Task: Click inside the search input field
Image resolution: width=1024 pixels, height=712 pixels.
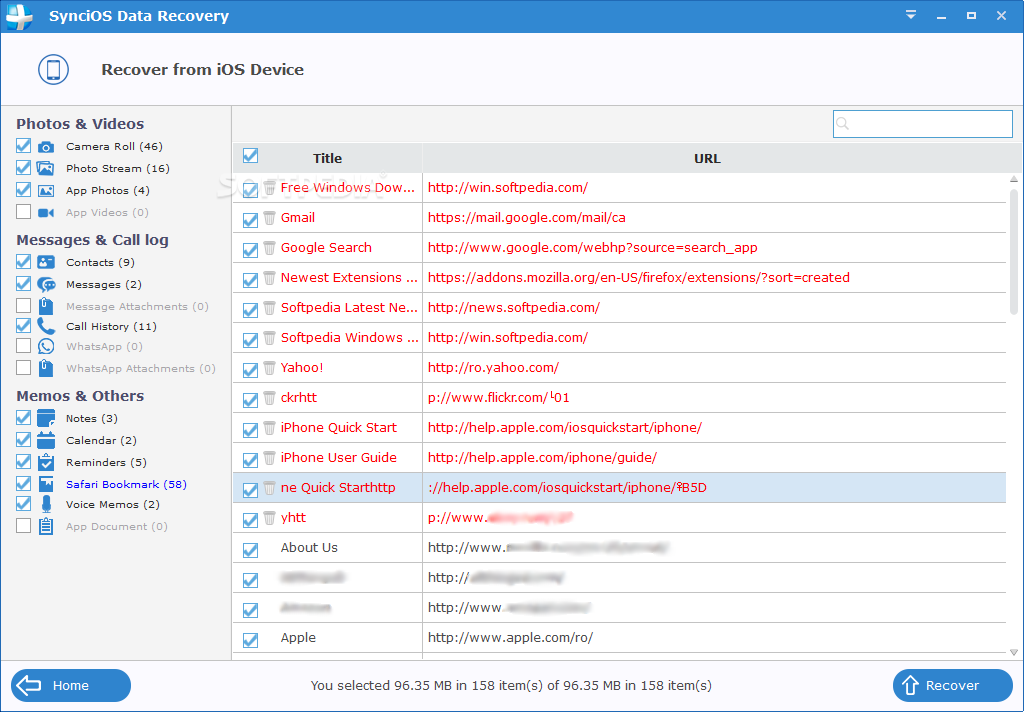Action: 923,123
